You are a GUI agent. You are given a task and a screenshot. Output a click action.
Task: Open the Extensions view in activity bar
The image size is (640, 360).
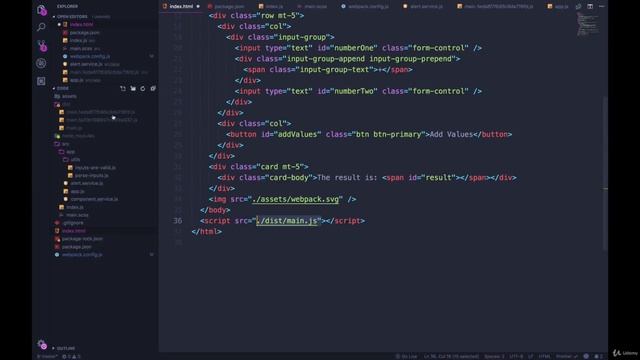tap(41, 81)
